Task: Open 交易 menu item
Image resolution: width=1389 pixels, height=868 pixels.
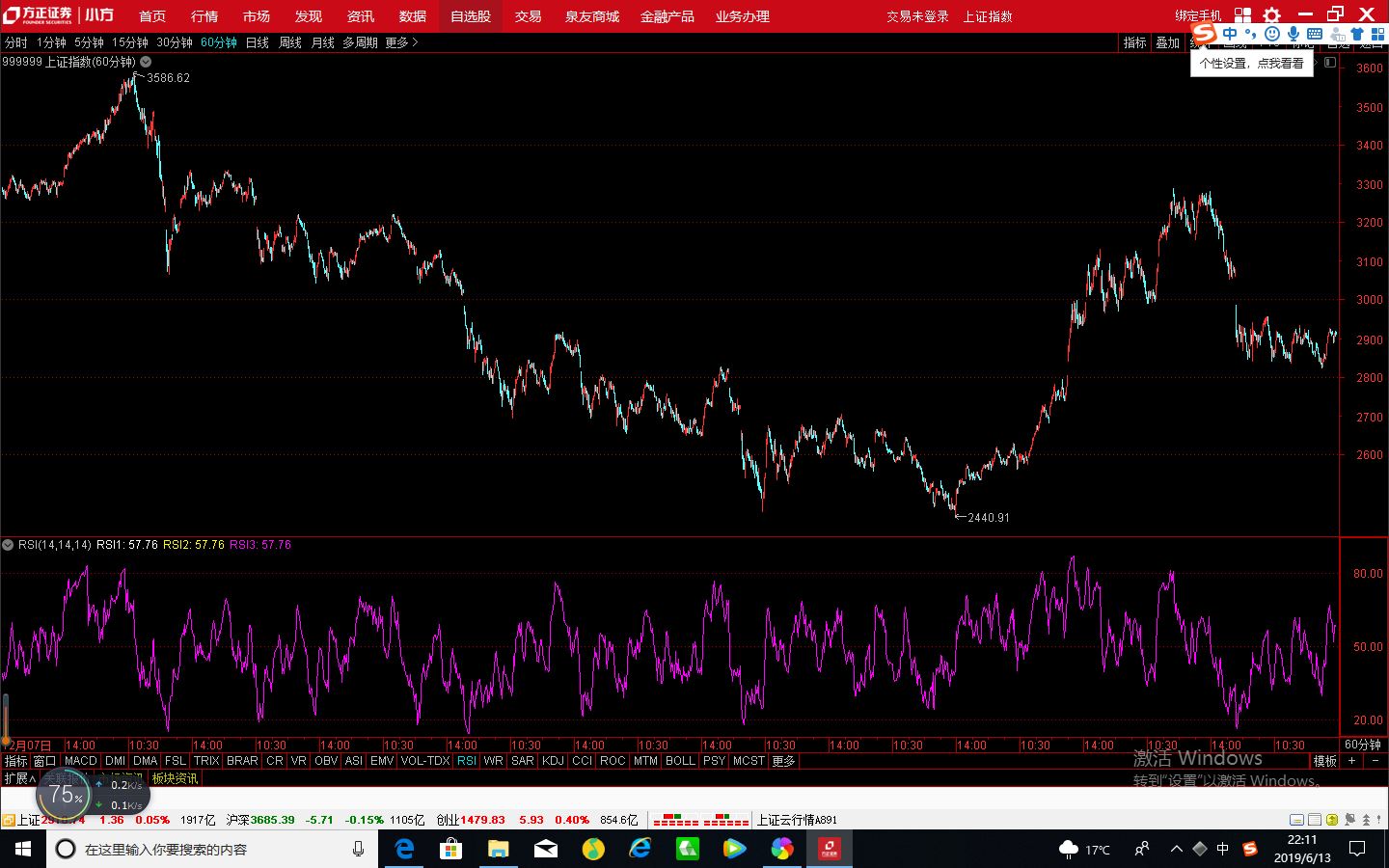Action: [528, 16]
